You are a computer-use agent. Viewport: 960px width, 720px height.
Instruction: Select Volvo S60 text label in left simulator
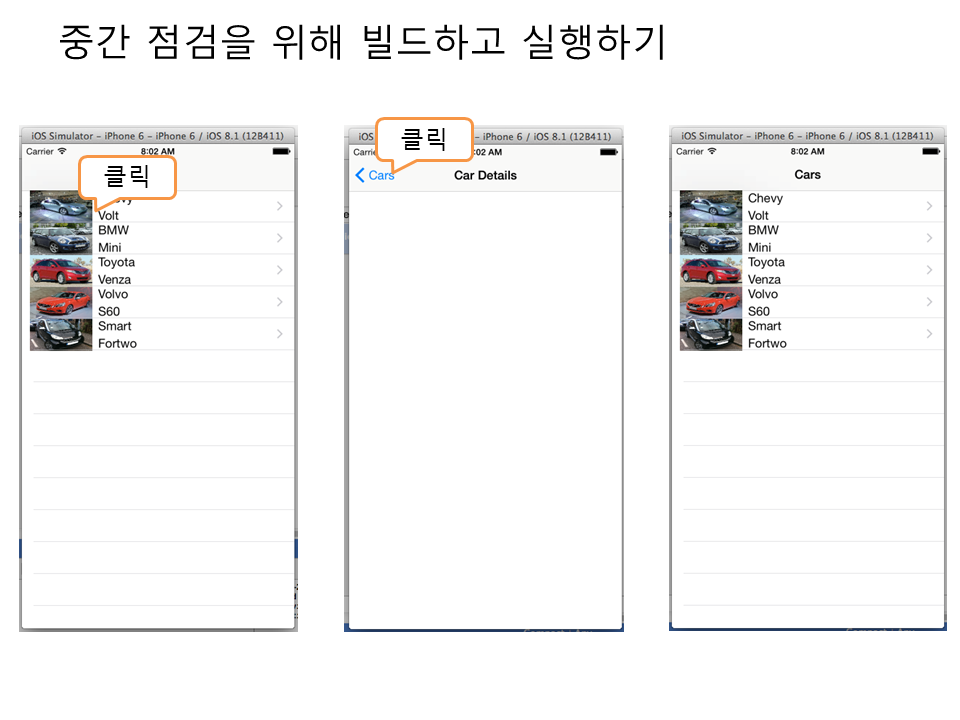click(x=113, y=302)
